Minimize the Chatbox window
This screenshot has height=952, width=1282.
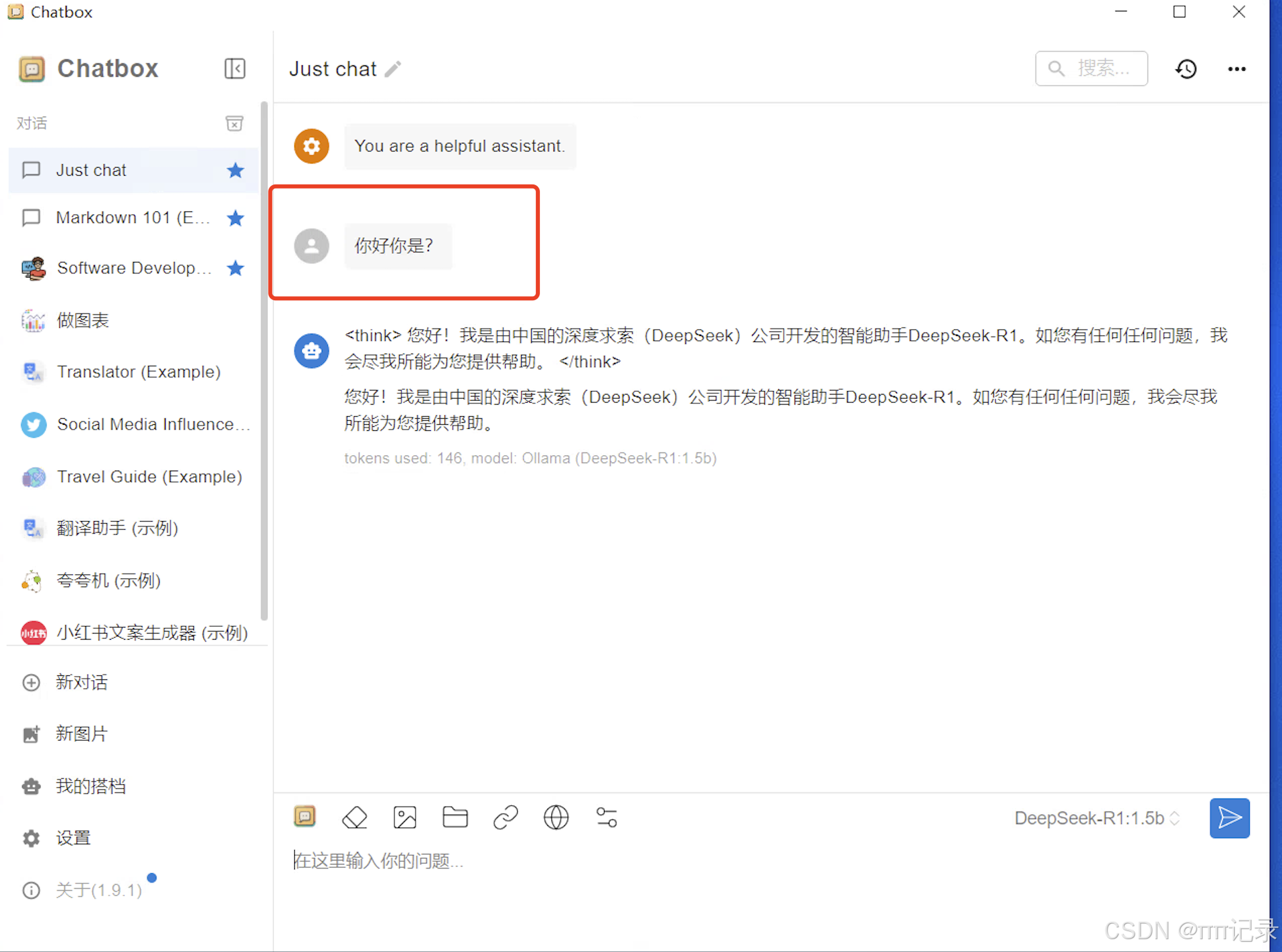tap(1121, 12)
